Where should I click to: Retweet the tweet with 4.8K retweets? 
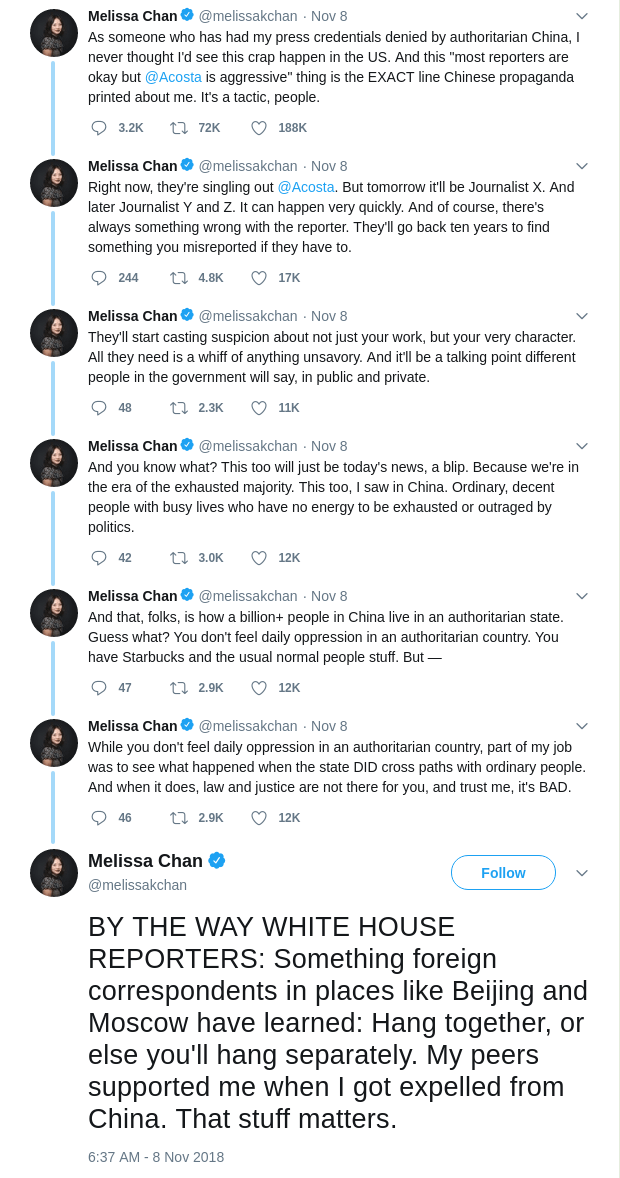click(179, 278)
